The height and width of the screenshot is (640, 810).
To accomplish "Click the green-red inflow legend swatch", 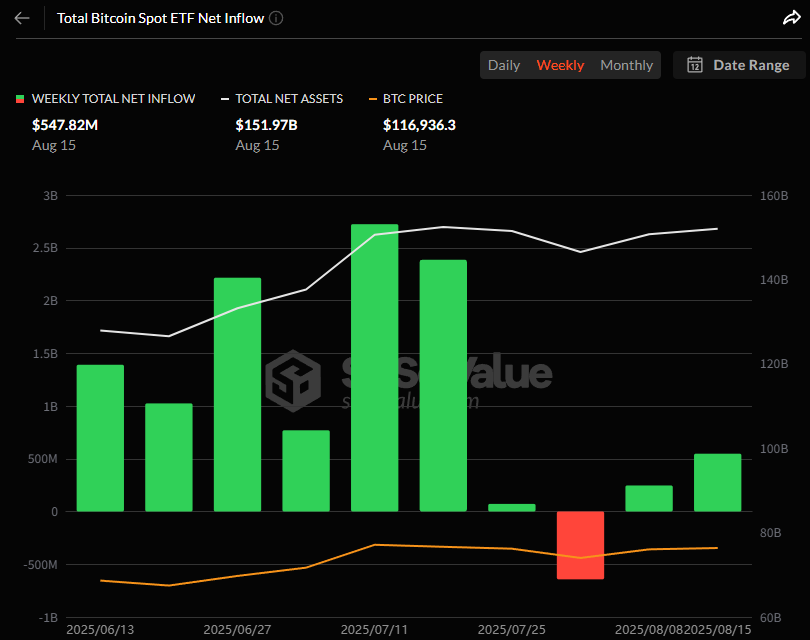I will (x=20, y=99).
